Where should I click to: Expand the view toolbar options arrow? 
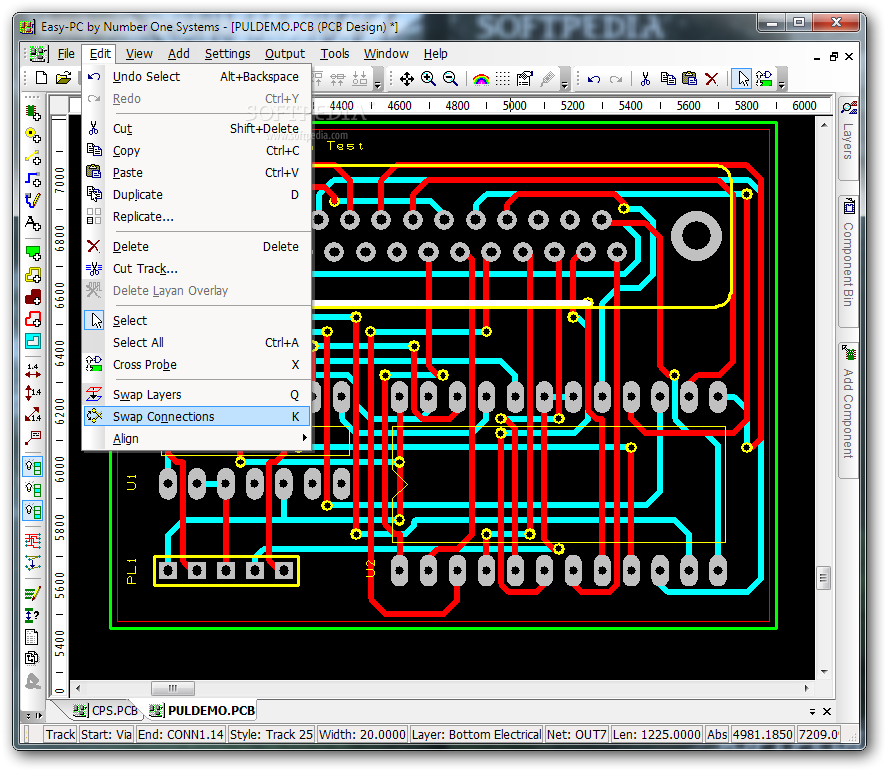[x=565, y=84]
